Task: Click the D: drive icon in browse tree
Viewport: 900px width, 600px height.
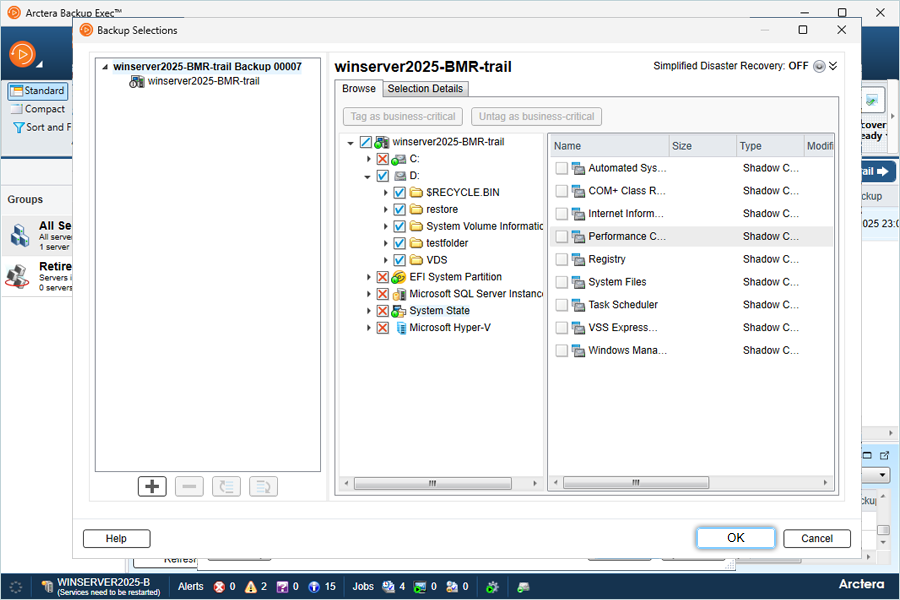Action: pyautogui.click(x=399, y=176)
